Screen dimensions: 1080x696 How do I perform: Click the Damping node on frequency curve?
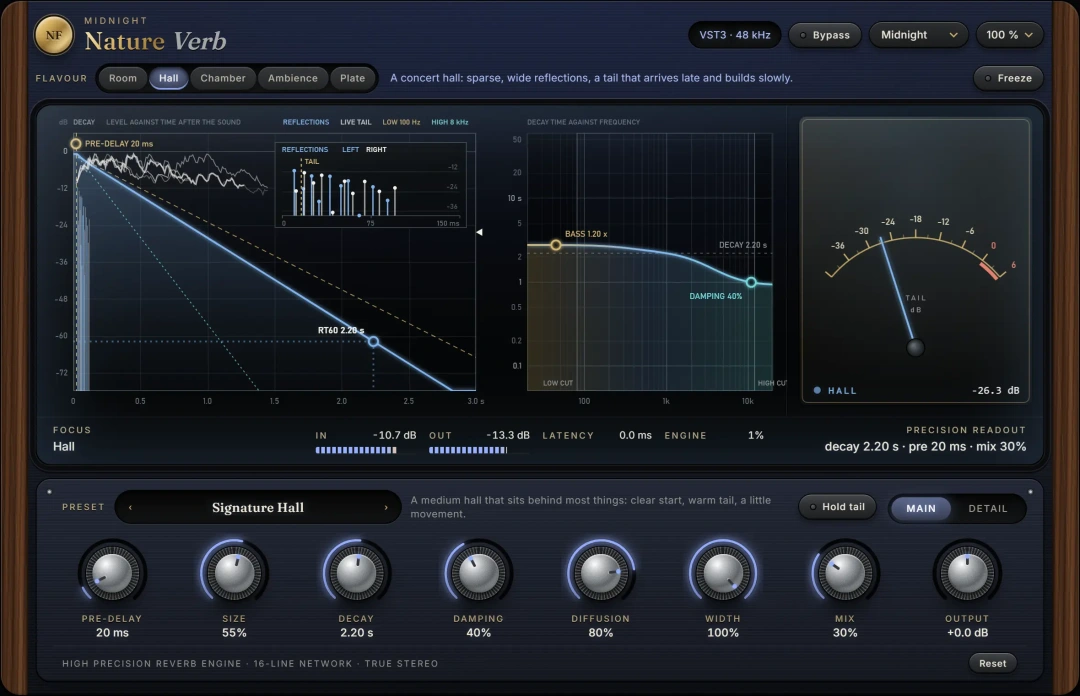tap(751, 282)
